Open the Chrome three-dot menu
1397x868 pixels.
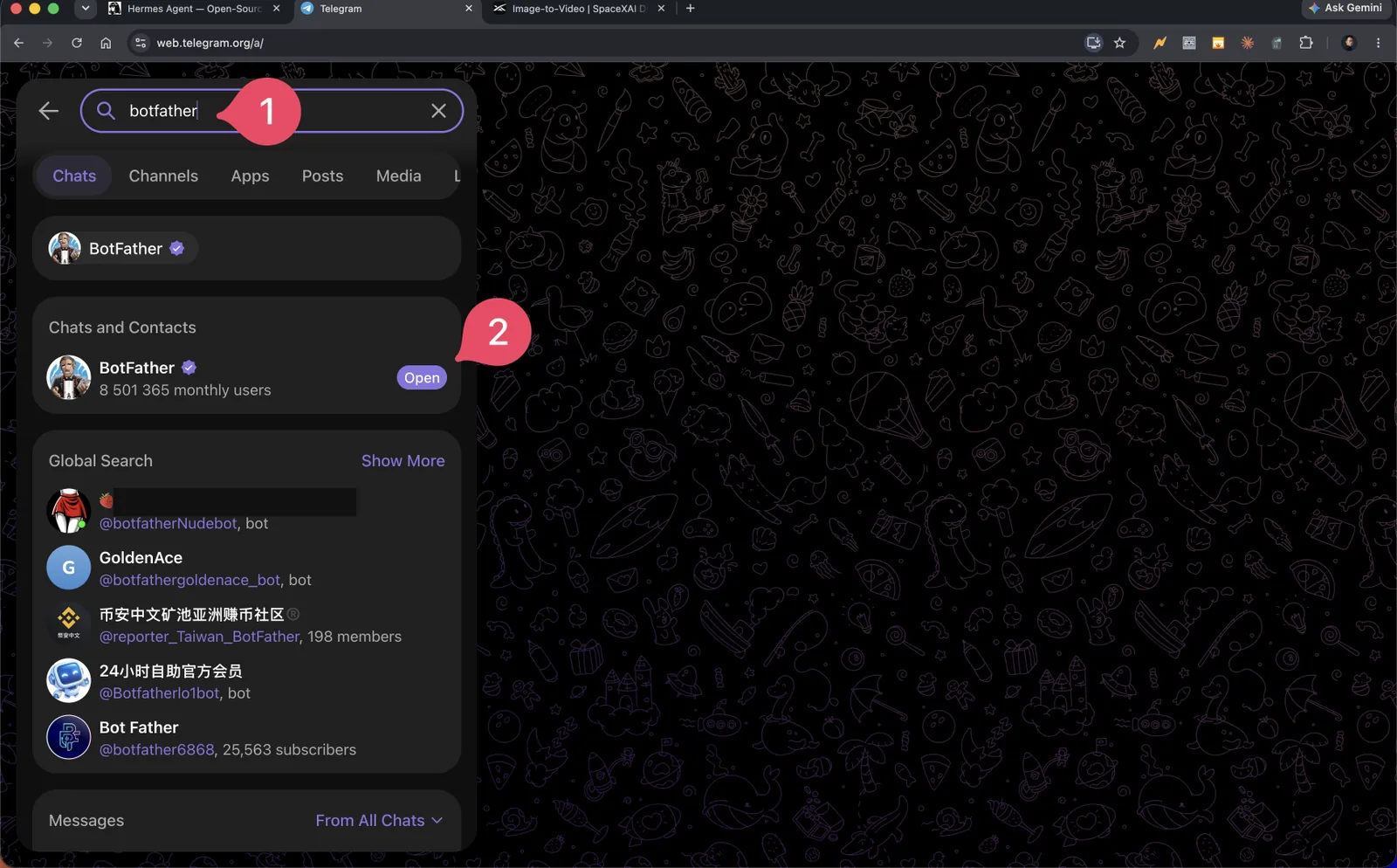[1379, 43]
